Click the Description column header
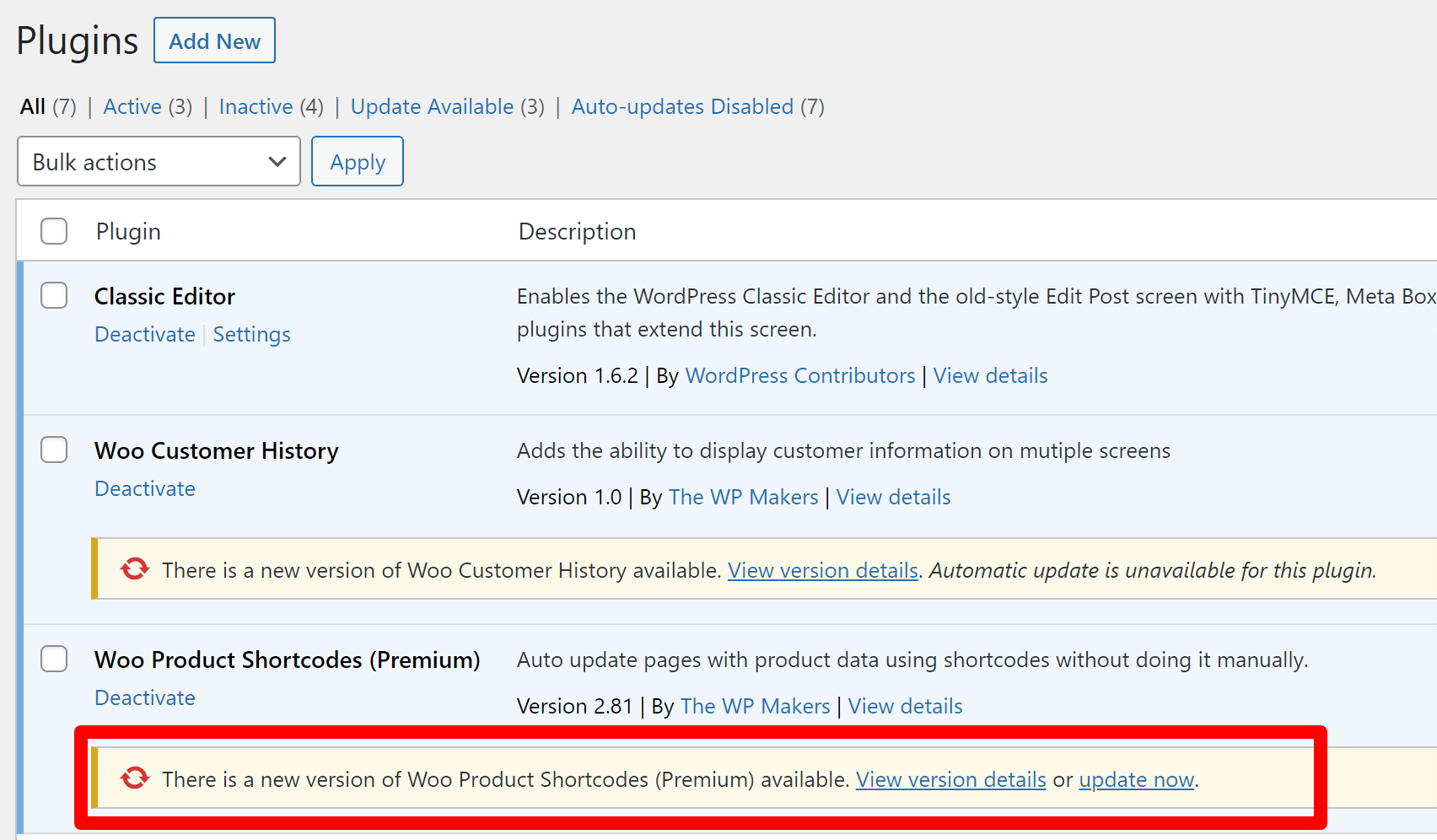1437x840 pixels. click(x=577, y=231)
